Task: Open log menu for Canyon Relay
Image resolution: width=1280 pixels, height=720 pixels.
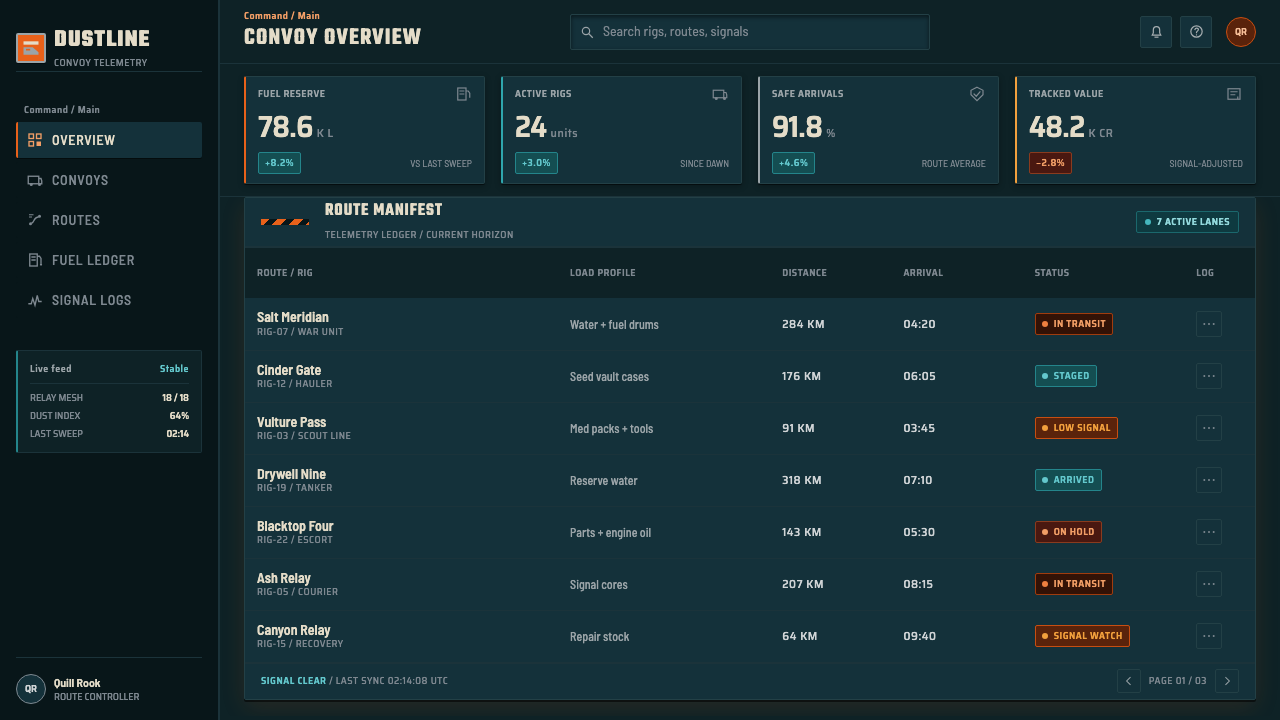Action: point(1209,636)
